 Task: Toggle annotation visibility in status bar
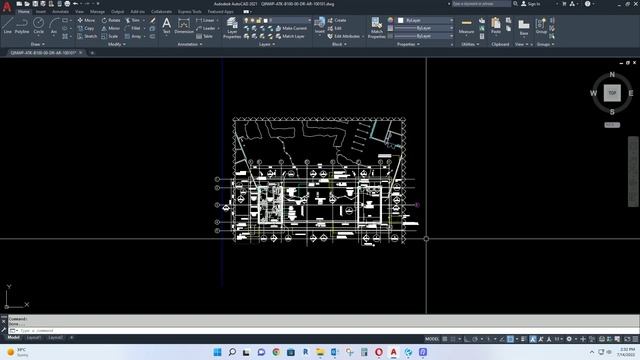coord(533,339)
